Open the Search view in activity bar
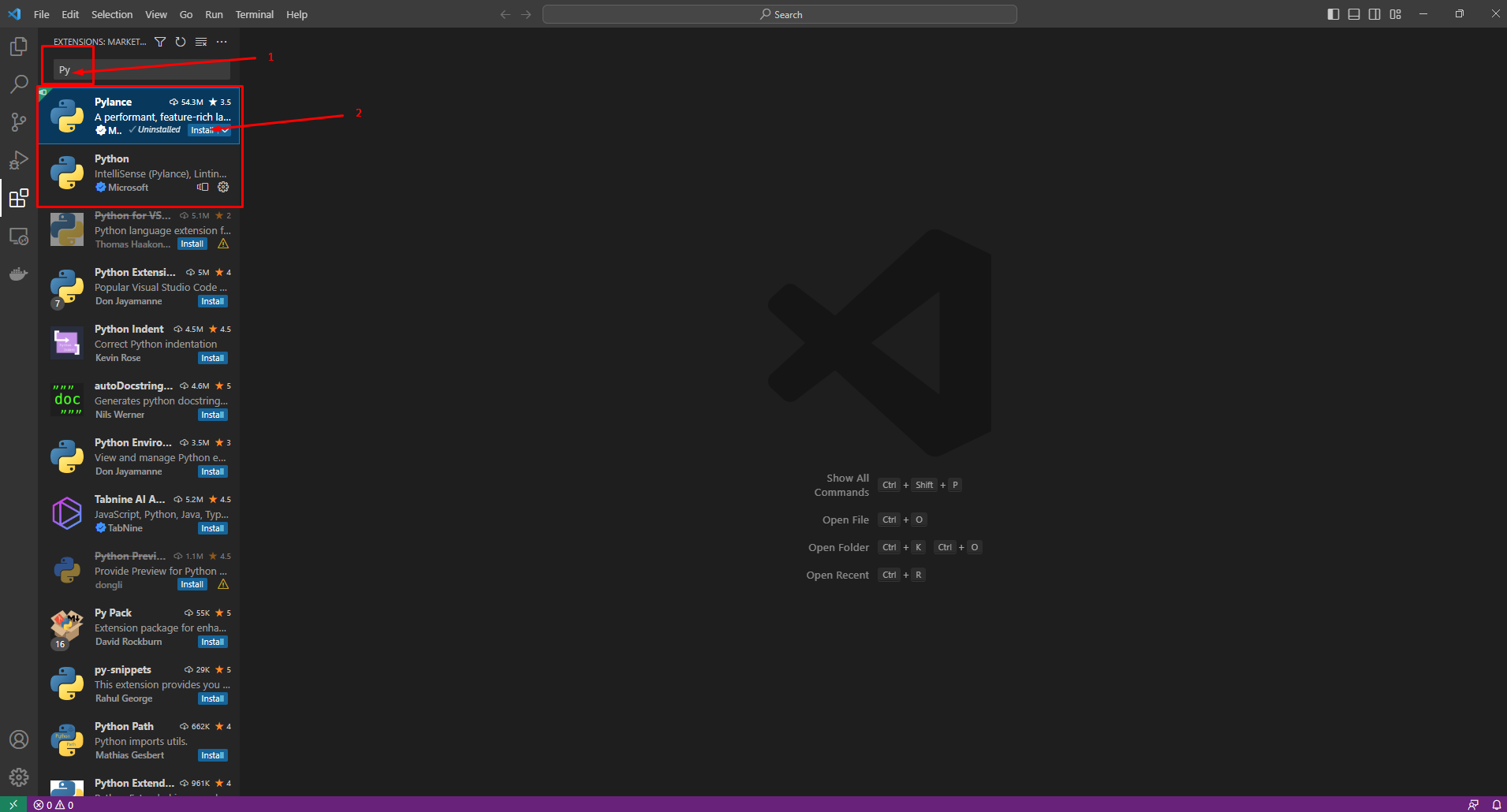The height and width of the screenshot is (812, 1507). (x=19, y=84)
